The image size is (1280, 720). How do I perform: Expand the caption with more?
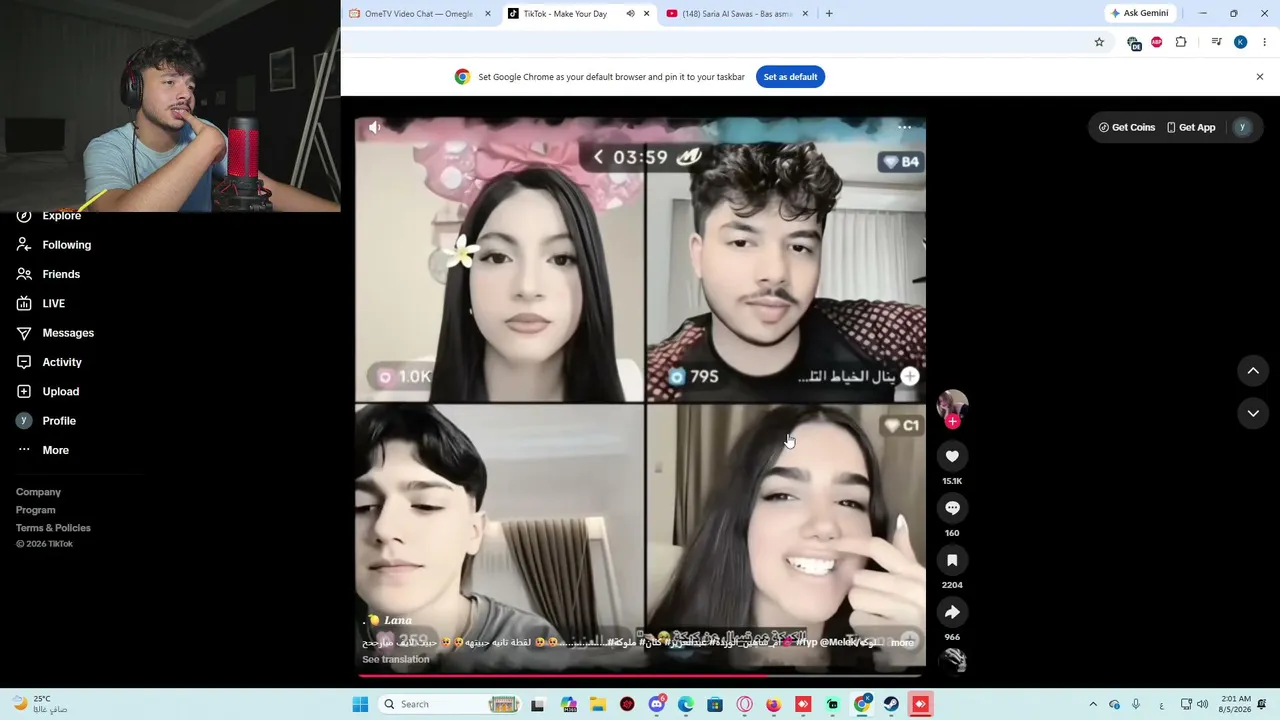(x=902, y=642)
